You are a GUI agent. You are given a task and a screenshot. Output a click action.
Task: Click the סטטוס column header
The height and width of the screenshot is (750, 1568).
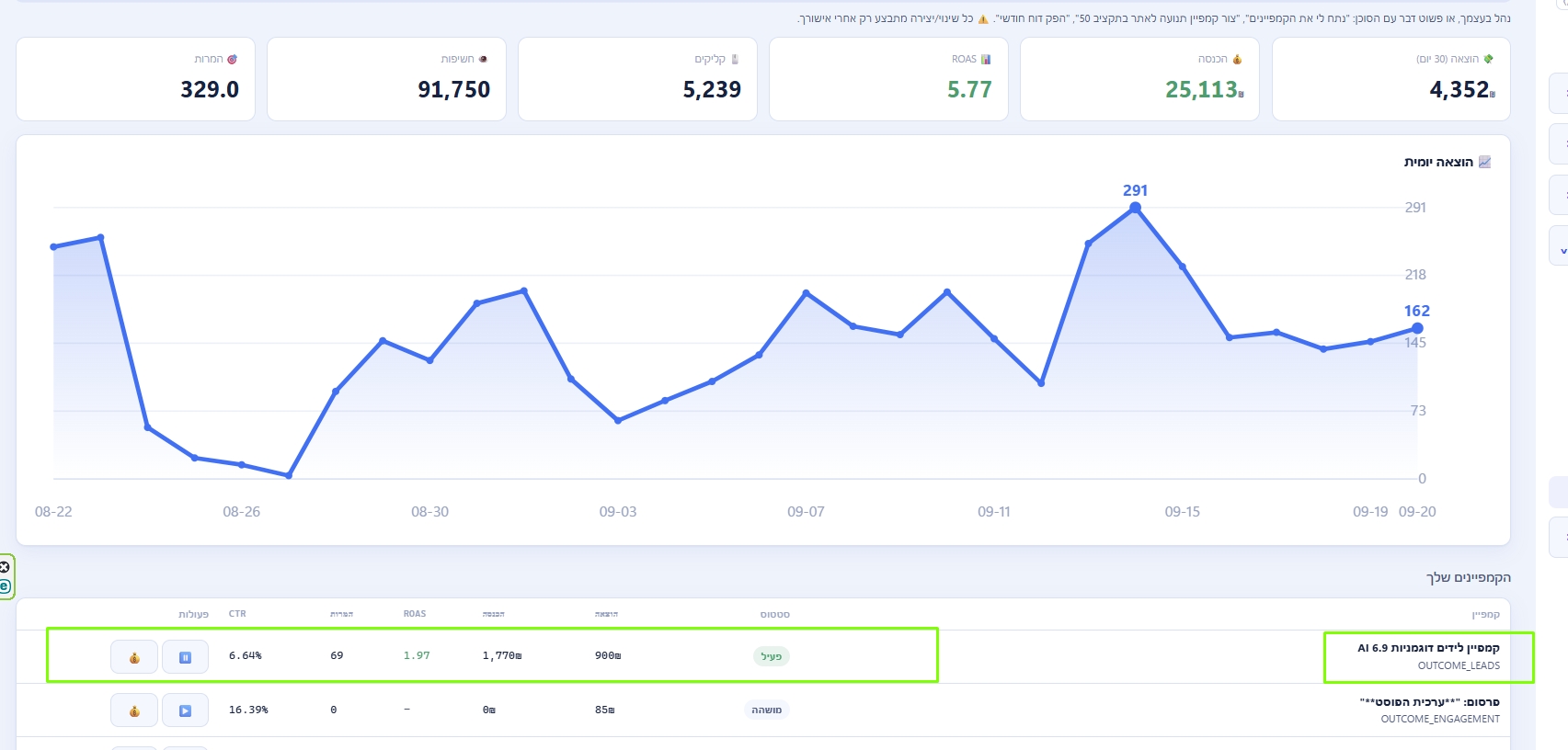tap(774, 614)
